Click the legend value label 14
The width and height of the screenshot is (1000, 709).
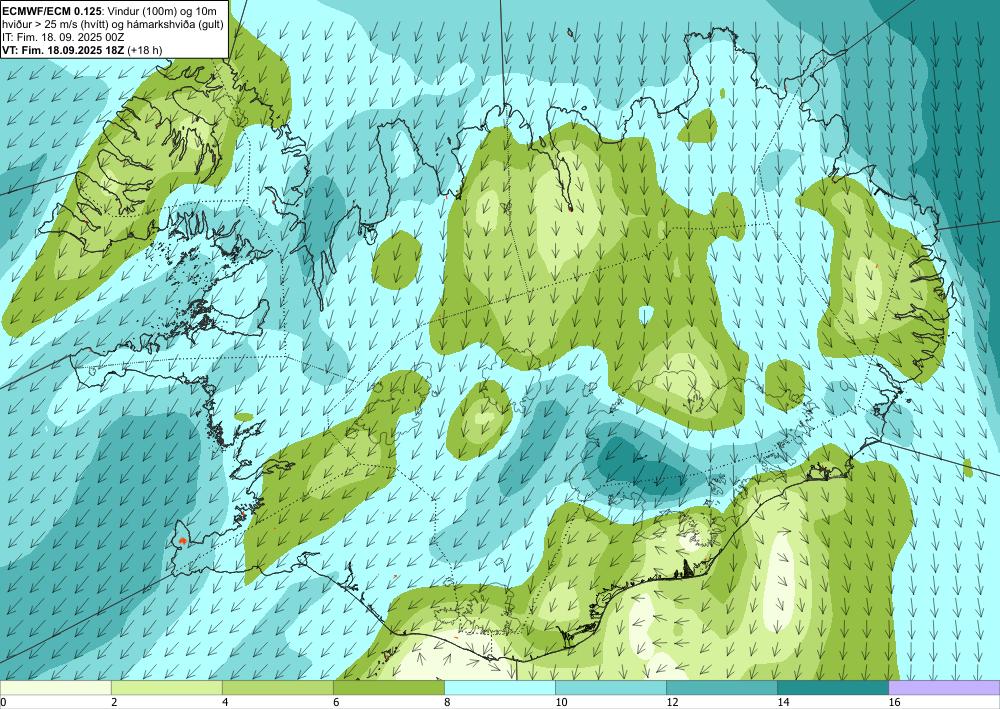(783, 702)
